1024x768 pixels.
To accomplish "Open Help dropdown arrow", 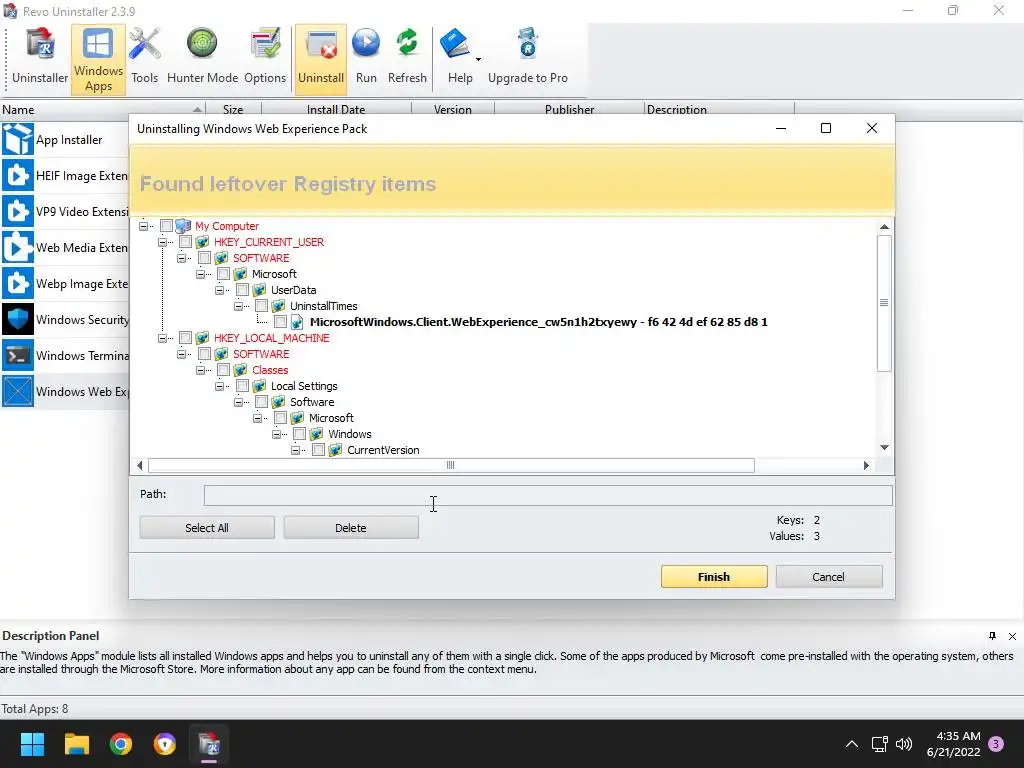I will coord(478,59).
